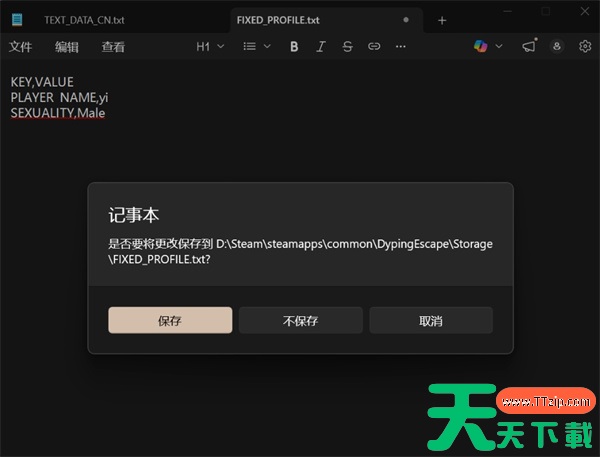Open more formatting options ellipsis
Viewport: 600px width, 457px height.
point(401,47)
